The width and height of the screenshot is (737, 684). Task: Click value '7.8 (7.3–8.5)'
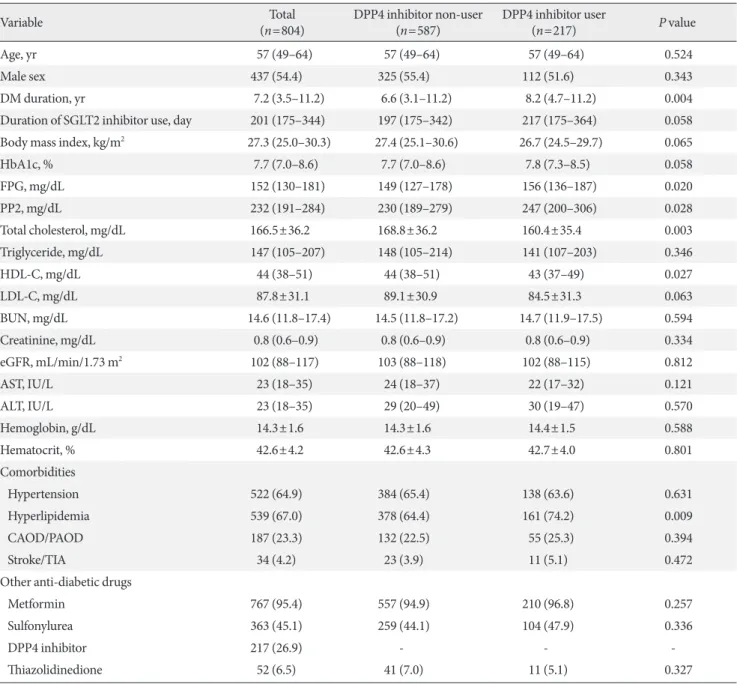pos(557,164)
